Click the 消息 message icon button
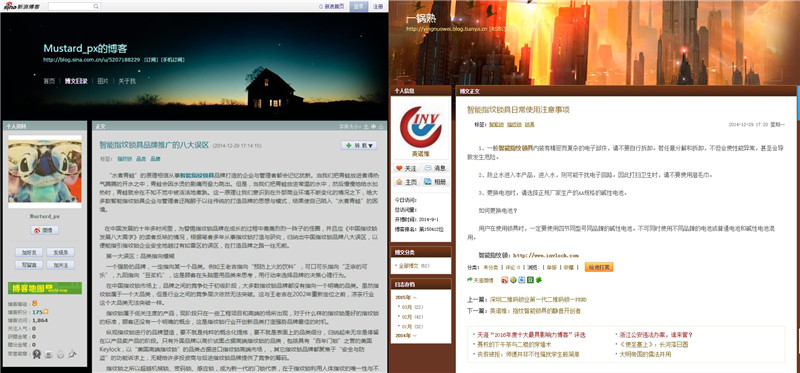The height and width of the screenshot is (373, 800). pyautogui.click(x=435, y=168)
